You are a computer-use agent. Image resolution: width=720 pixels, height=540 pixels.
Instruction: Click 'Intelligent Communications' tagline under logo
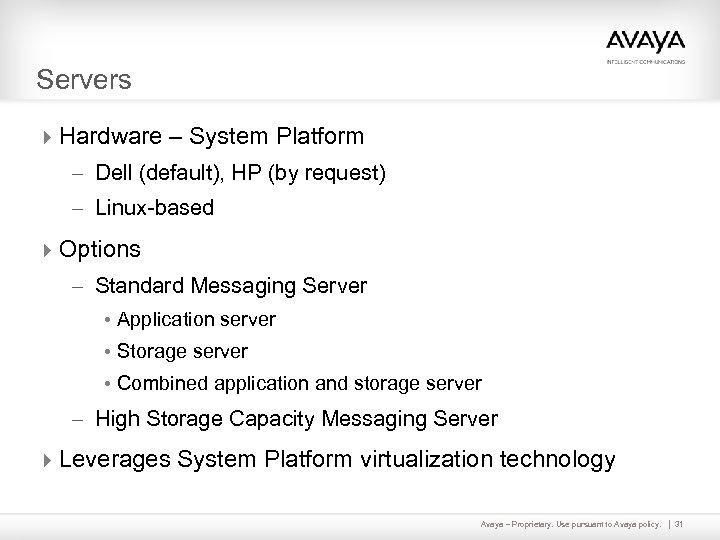coord(646,62)
